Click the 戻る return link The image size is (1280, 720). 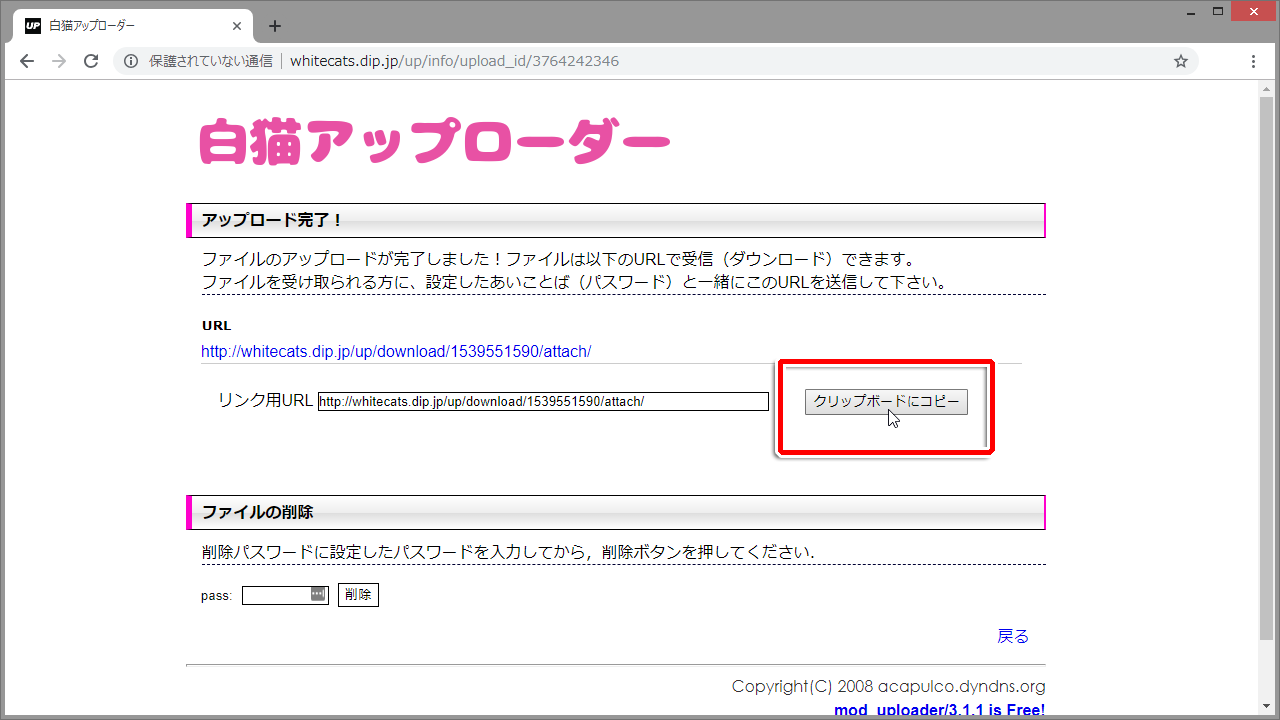pos(1012,635)
